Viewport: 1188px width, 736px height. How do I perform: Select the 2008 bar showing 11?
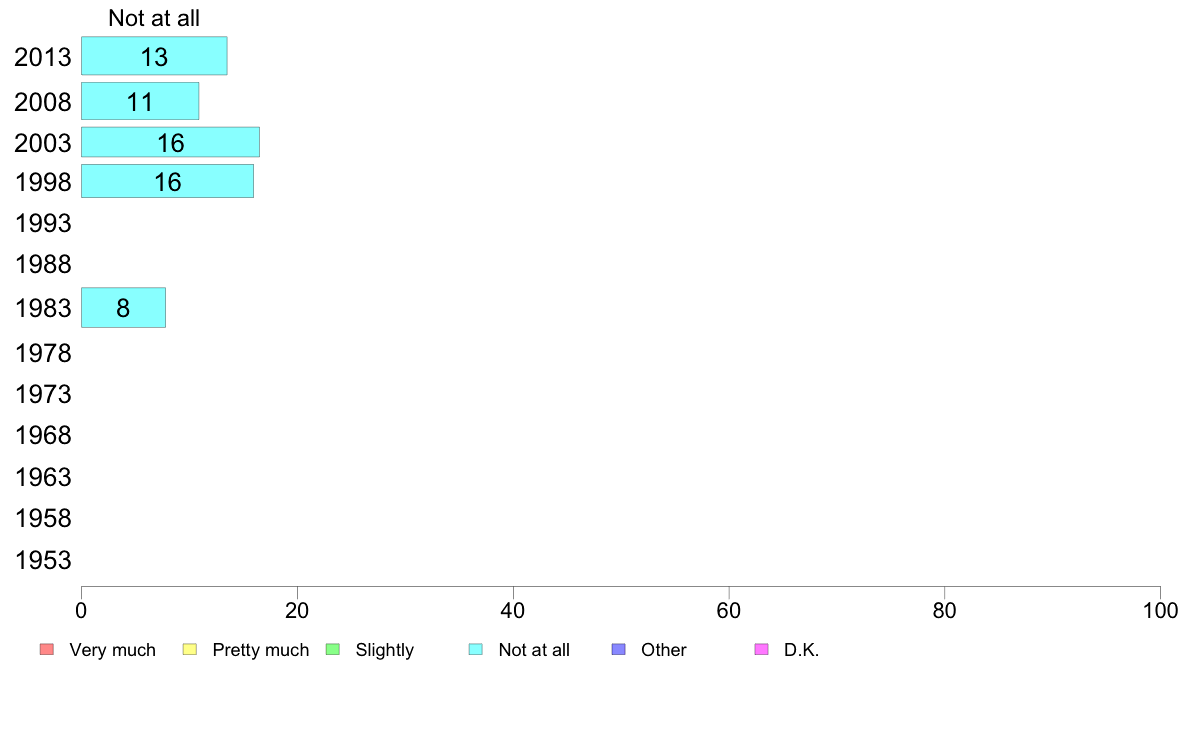pyautogui.click(x=140, y=101)
